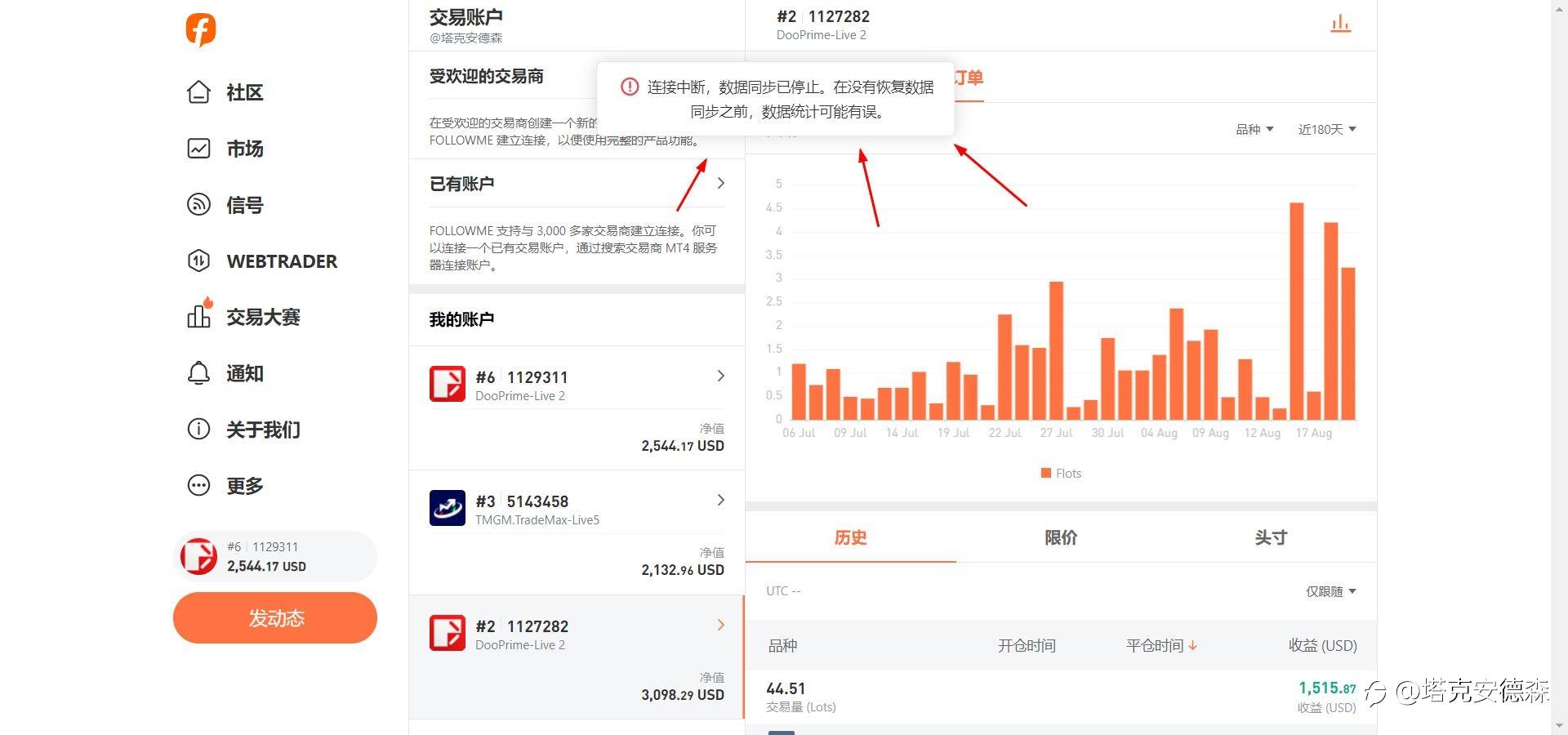The height and width of the screenshot is (735, 1568).
Task: Click the 交易大赛 podium icon
Action: tap(199, 315)
